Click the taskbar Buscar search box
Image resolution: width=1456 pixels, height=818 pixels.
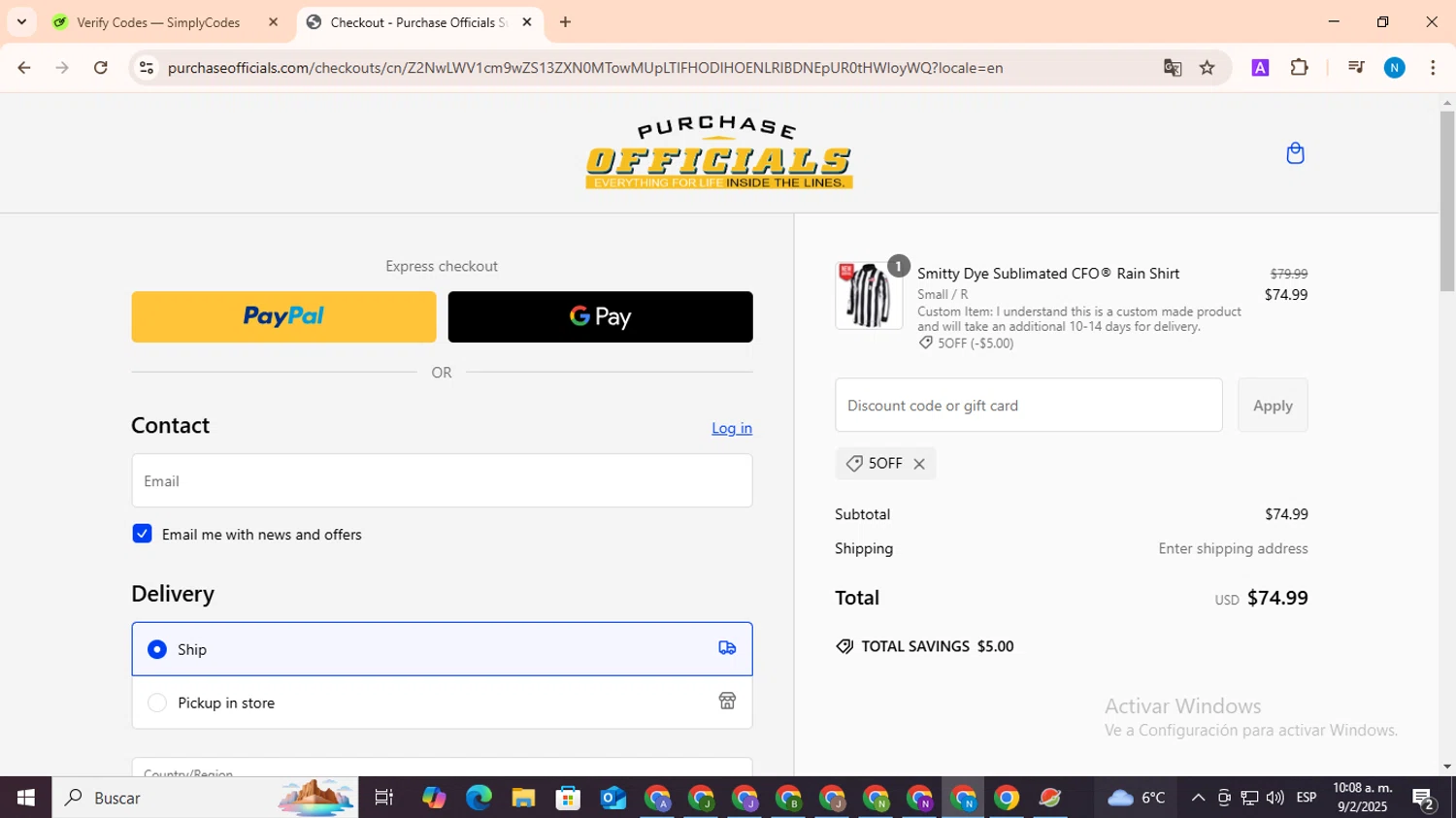pos(205,798)
